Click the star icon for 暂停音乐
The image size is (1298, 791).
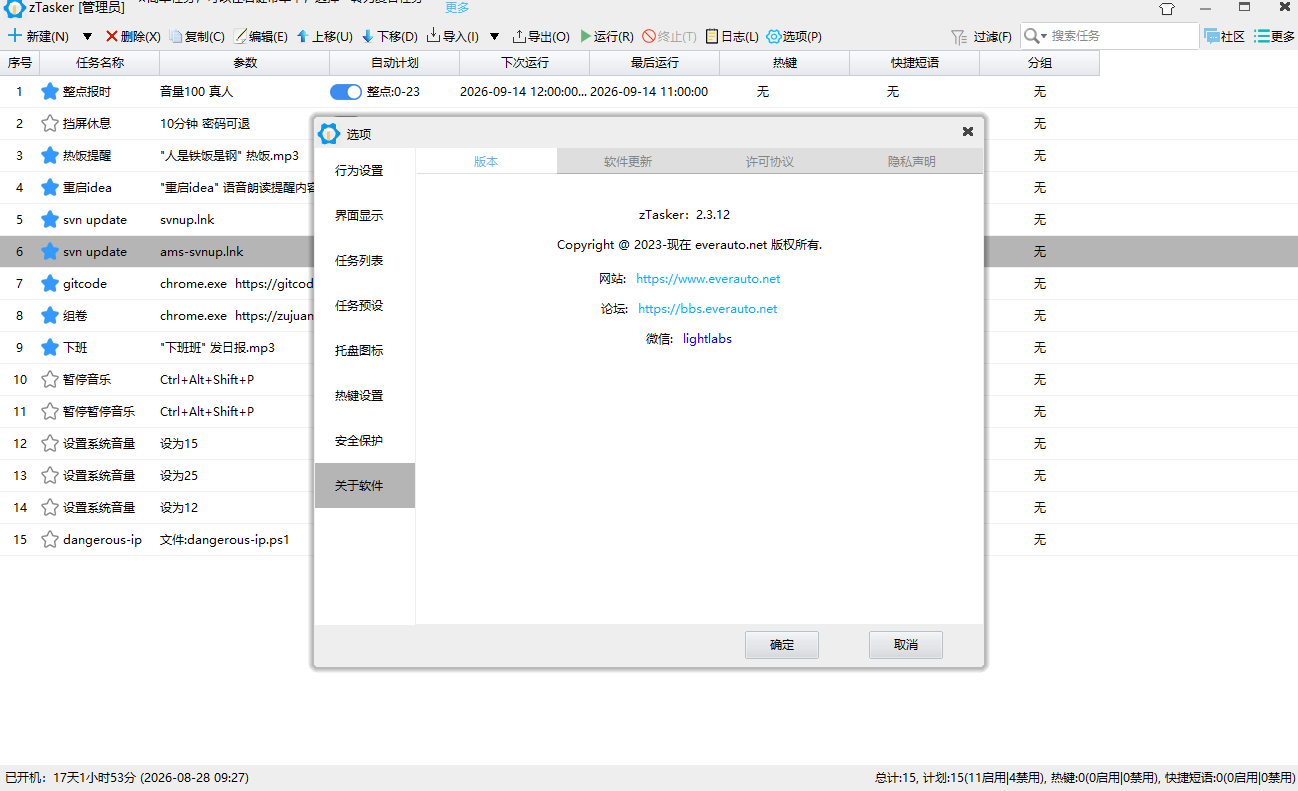coord(50,379)
